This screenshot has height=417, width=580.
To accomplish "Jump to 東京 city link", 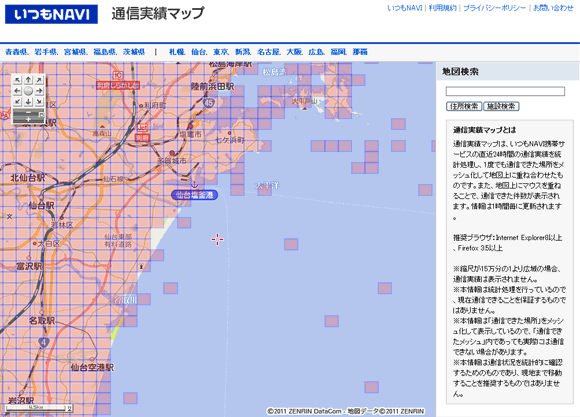I will click(220, 52).
